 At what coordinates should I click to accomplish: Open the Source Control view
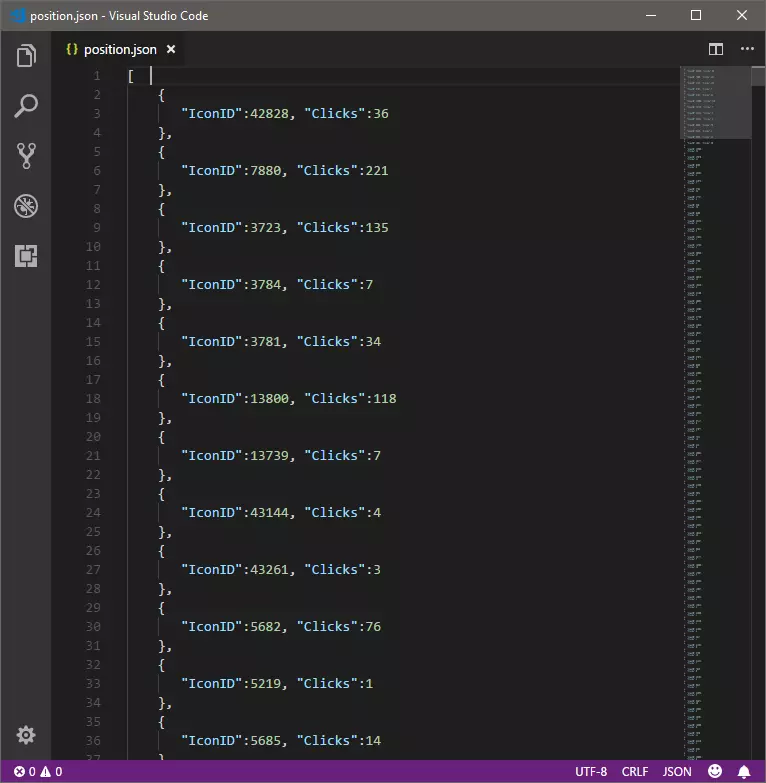[26, 156]
